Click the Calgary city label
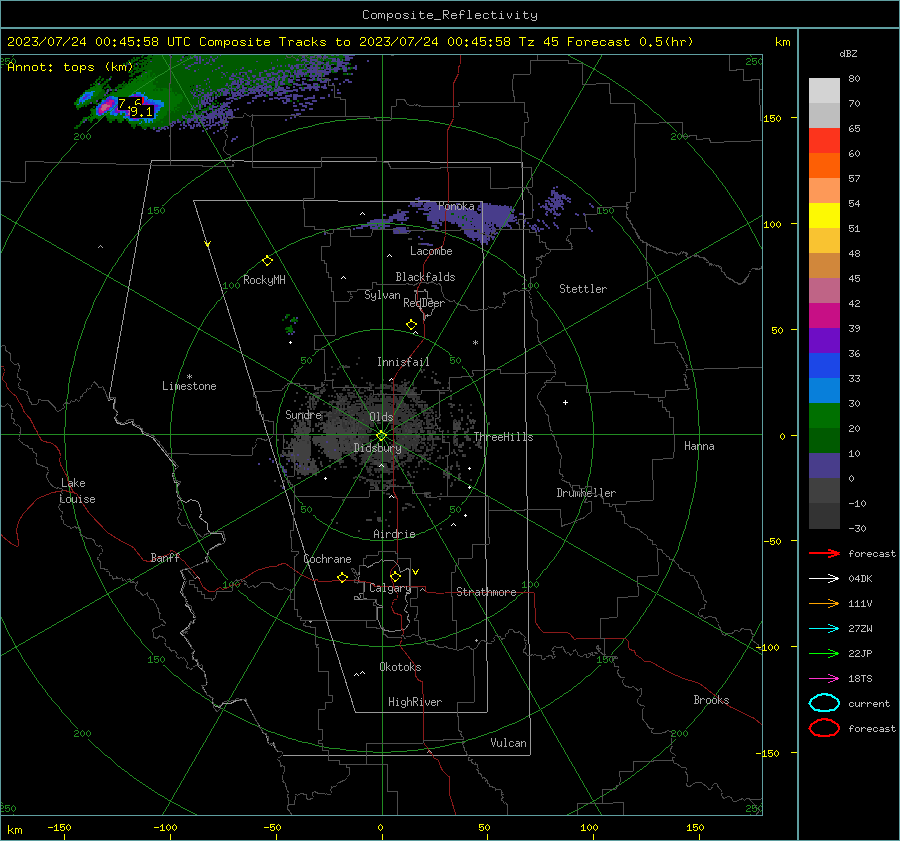 pos(390,588)
